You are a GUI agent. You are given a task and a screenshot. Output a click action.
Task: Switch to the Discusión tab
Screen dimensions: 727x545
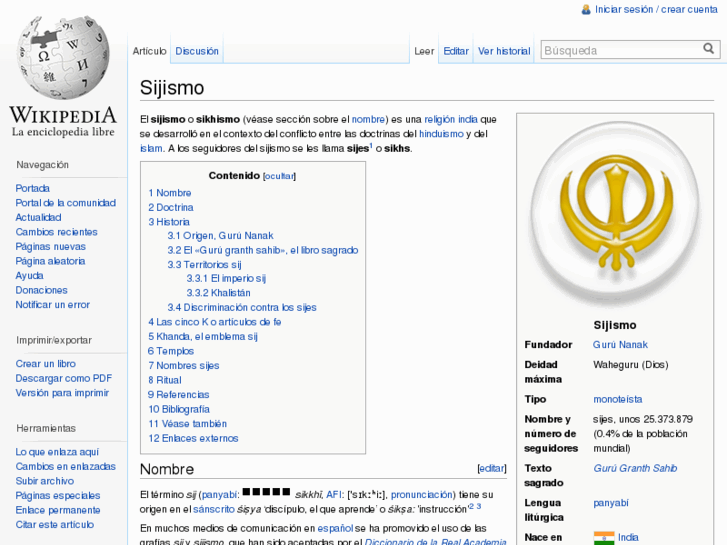(x=197, y=51)
